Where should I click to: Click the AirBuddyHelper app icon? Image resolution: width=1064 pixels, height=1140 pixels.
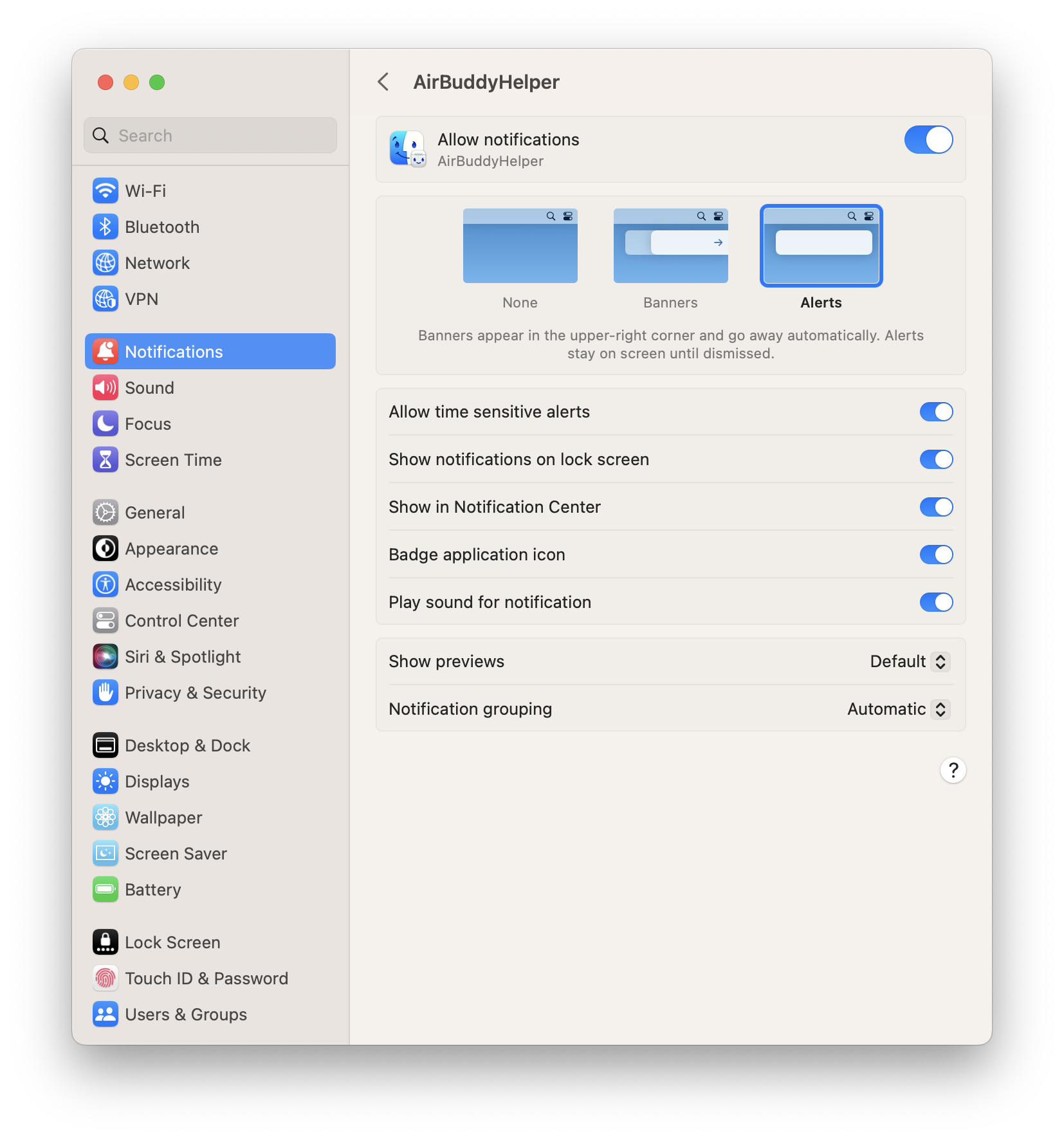pyautogui.click(x=408, y=149)
